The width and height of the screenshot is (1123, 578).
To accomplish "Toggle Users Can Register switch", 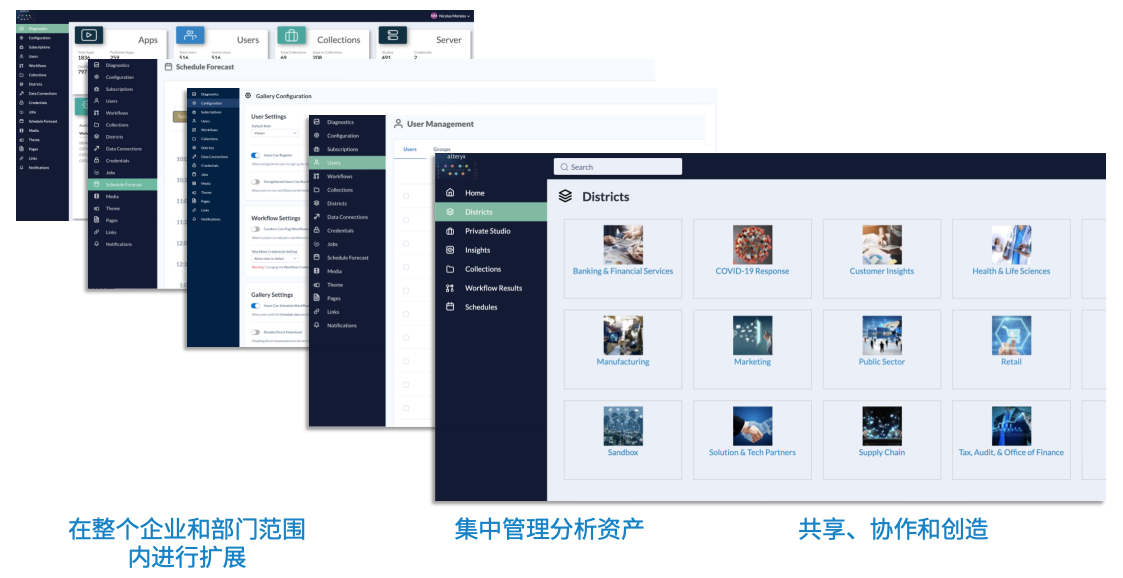I will pyautogui.click(x=255, y=155).
